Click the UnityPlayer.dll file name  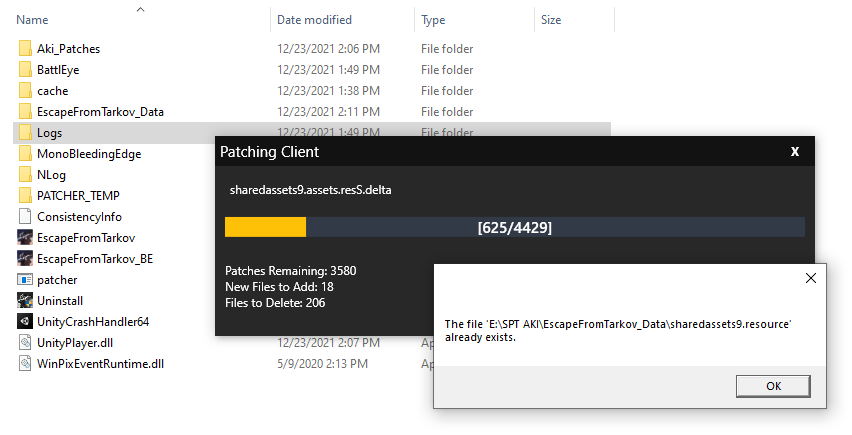pyautogui.click(x=75, y=343)
